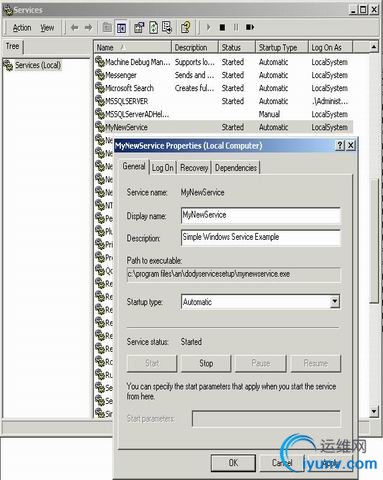This screenshot has height=480, width=383.
Task: Open the Action menu
Action: tap(22, 28)
